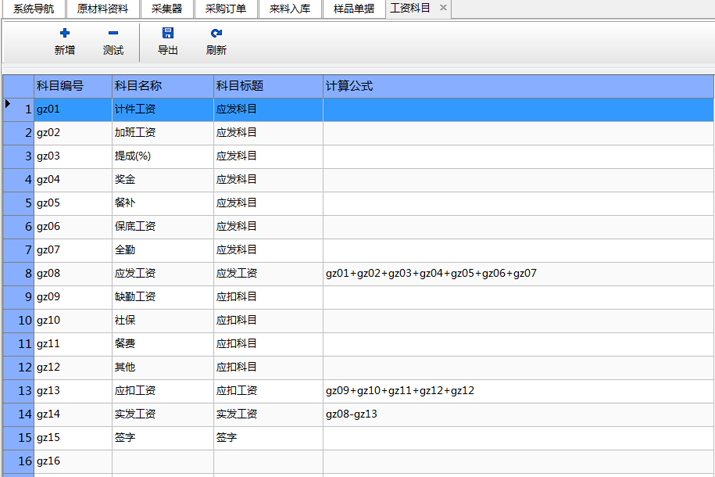Click 应扣科目 in the gz09 row
This screenshot has width=715, height=477.
click(268, 297)
